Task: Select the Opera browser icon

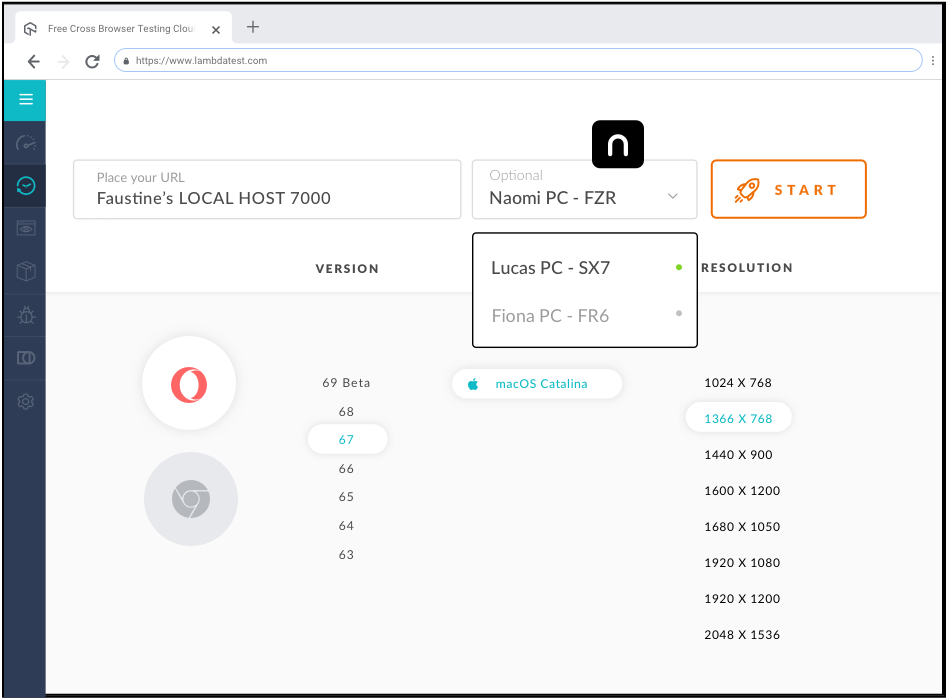Action: pos(189,383)
